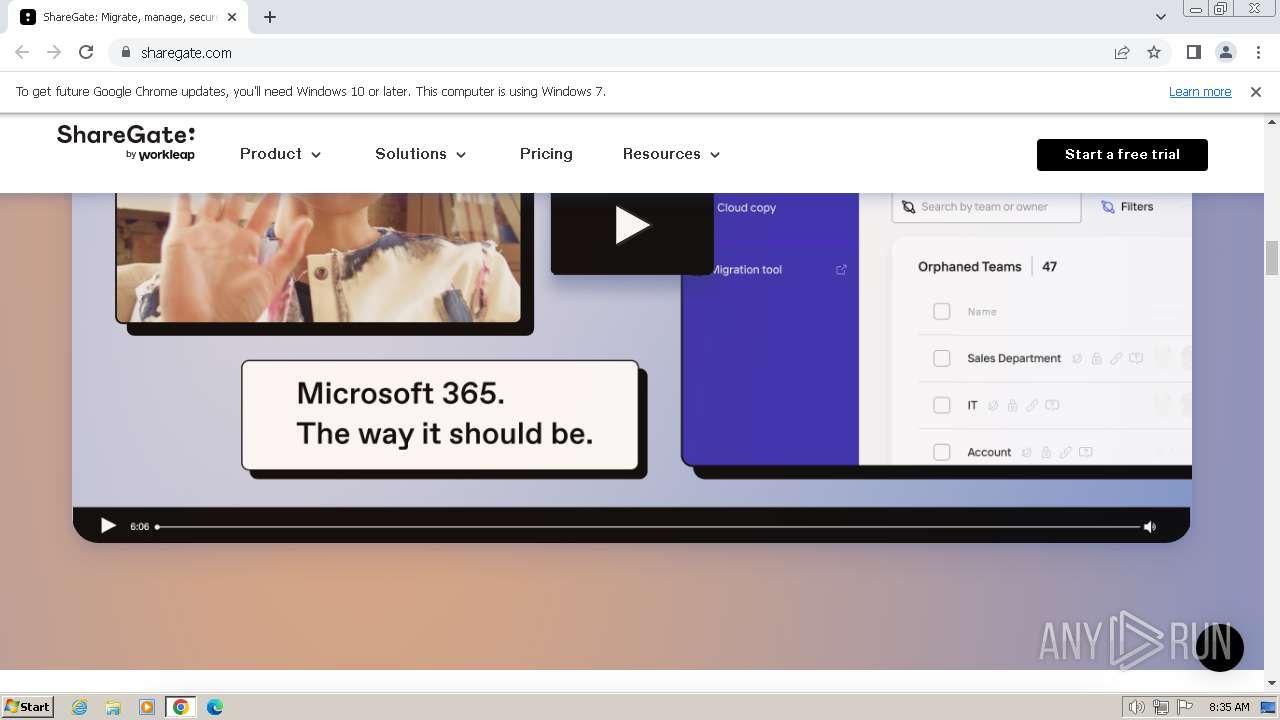Click the browser back arrow

22,52
